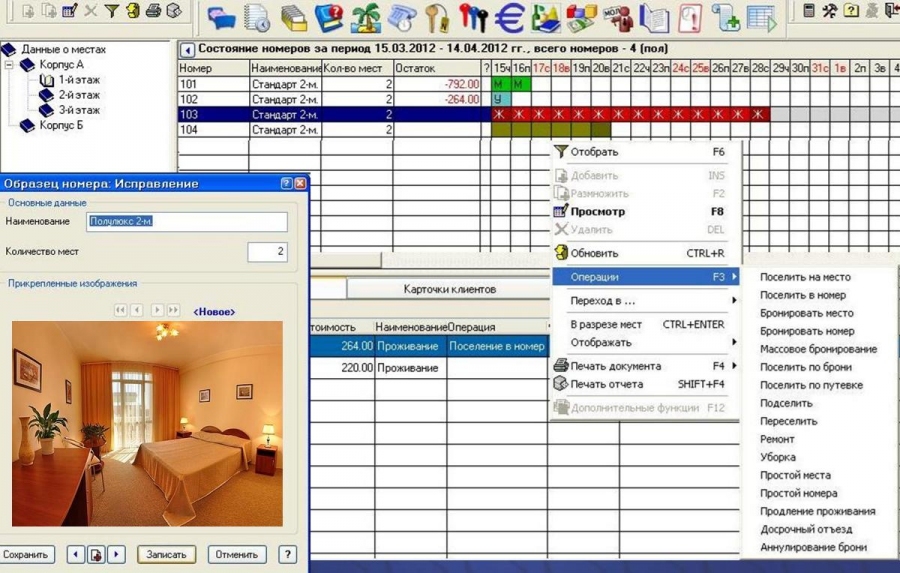900x573 pixels.
Task: Click the Записать button
Action: coord(166,555)
